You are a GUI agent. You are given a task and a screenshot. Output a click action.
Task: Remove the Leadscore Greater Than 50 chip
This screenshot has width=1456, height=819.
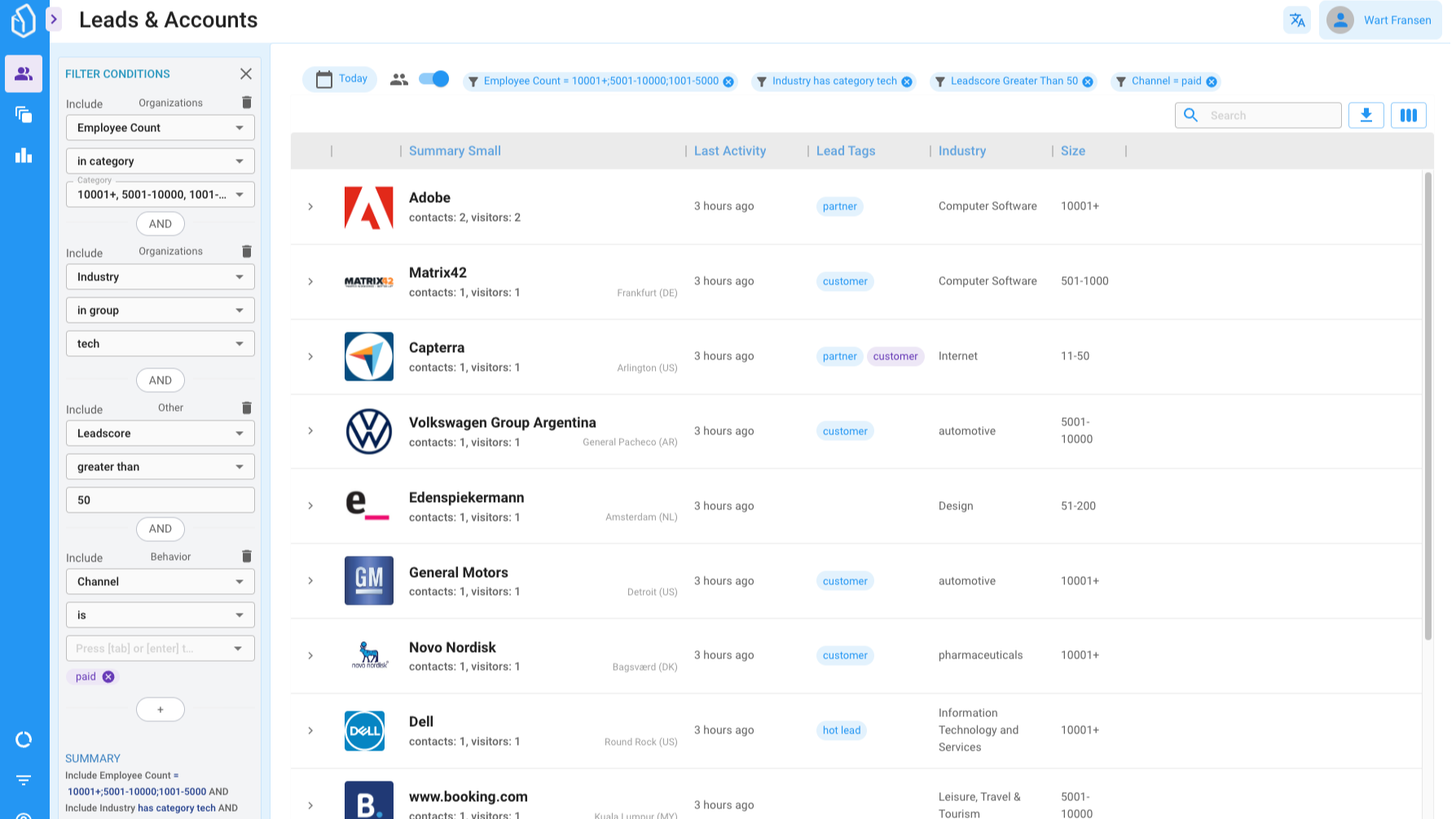coord(1088,81)
